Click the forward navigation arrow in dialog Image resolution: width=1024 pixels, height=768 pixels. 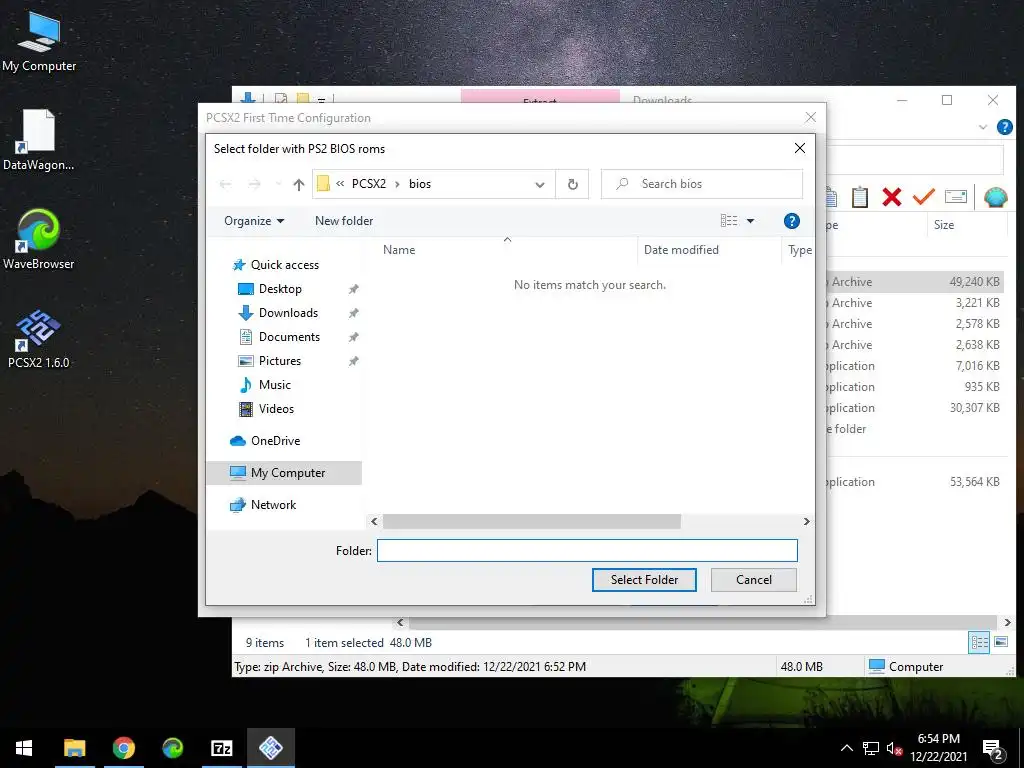(255, 184)
